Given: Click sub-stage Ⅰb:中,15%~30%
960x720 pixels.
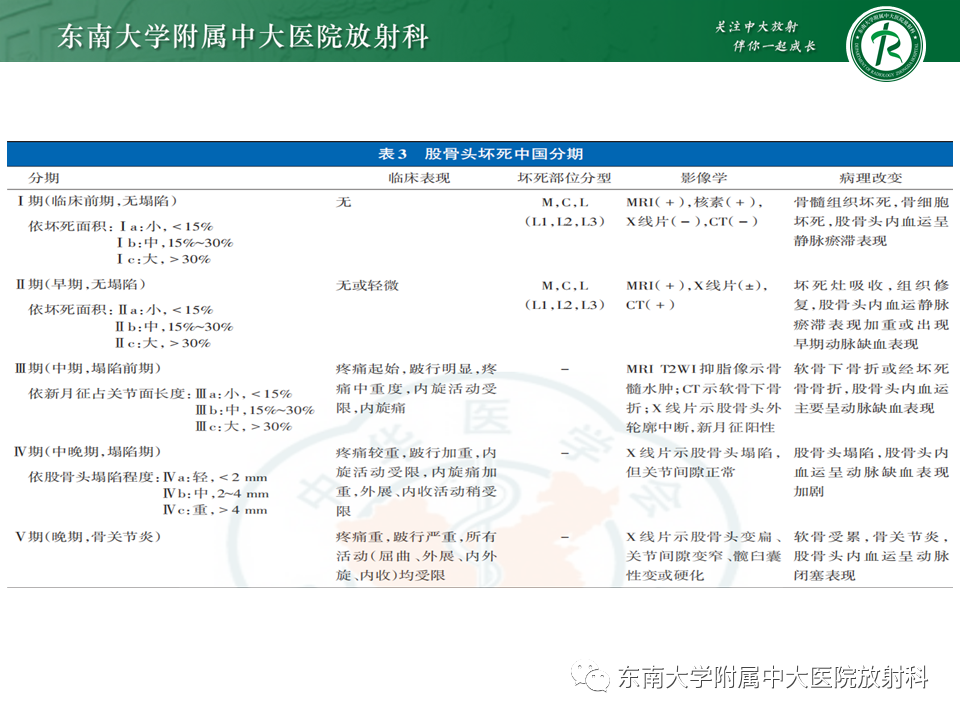Looking at the screenshot, I should pos(174,243).
